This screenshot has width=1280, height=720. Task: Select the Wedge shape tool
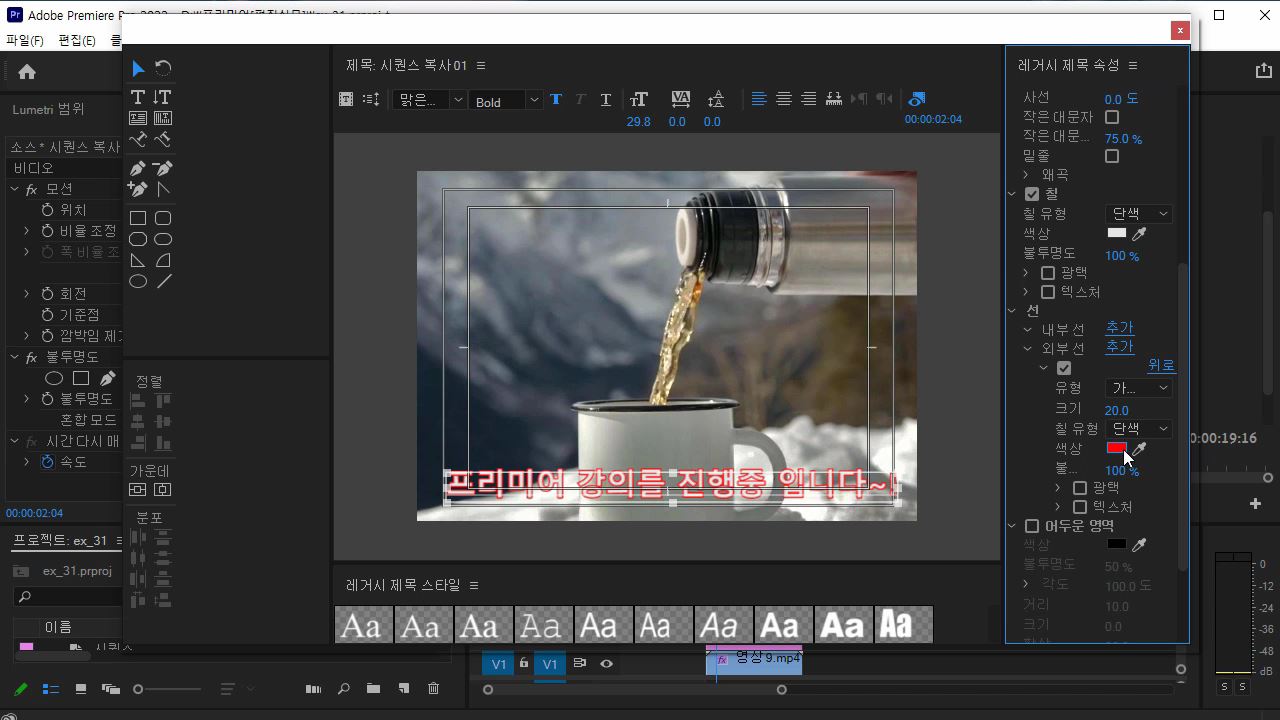138,260
